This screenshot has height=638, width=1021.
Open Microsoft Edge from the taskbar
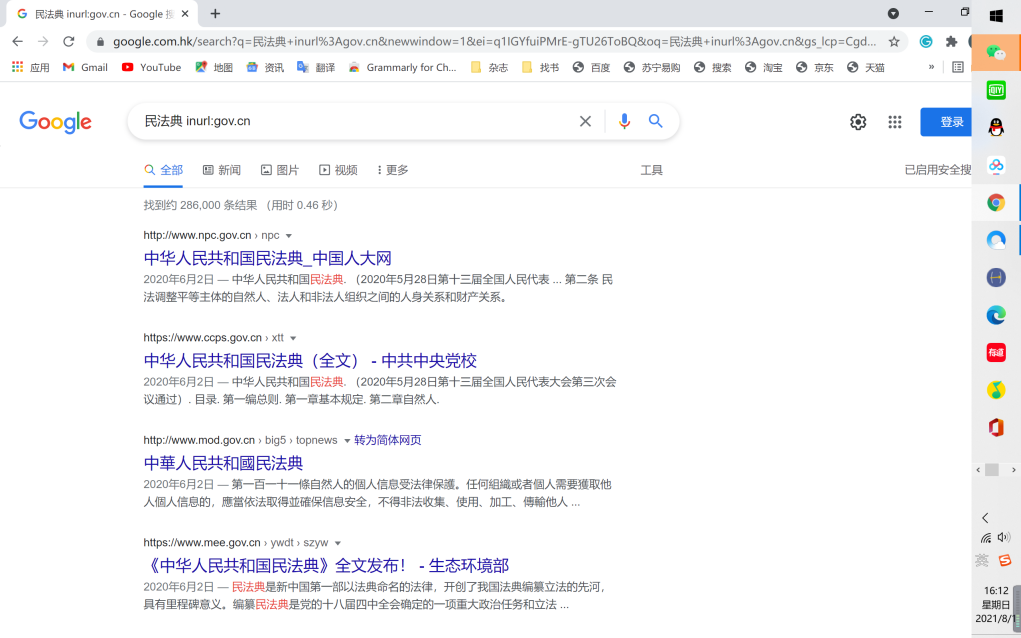(996, 315)
